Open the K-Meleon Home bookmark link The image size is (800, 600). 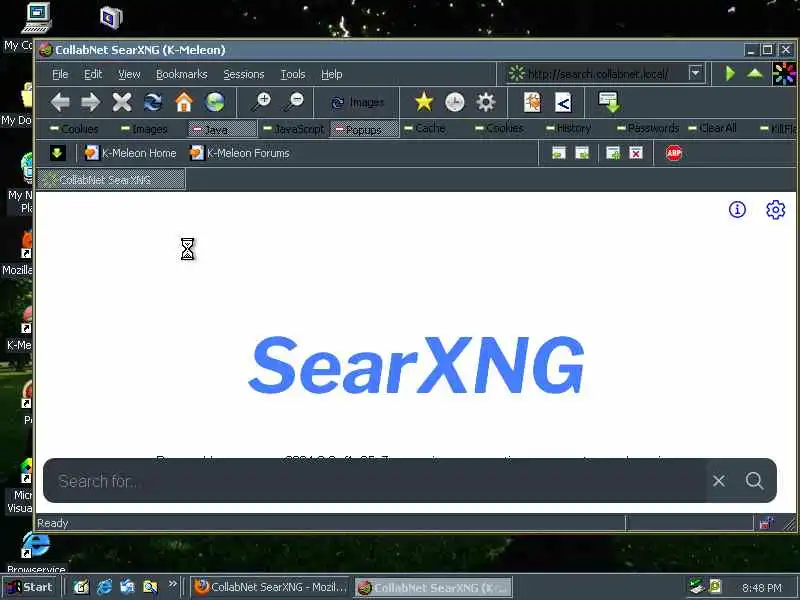(131, 153)
